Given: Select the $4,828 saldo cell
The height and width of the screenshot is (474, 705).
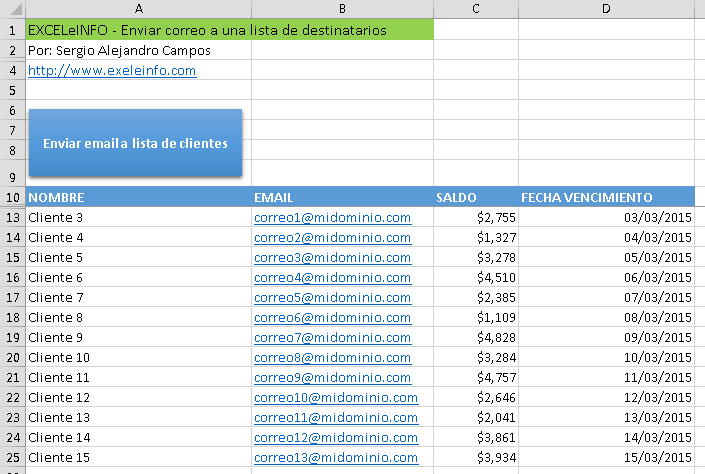Looking at the screenshot, I should pos(476,337).
